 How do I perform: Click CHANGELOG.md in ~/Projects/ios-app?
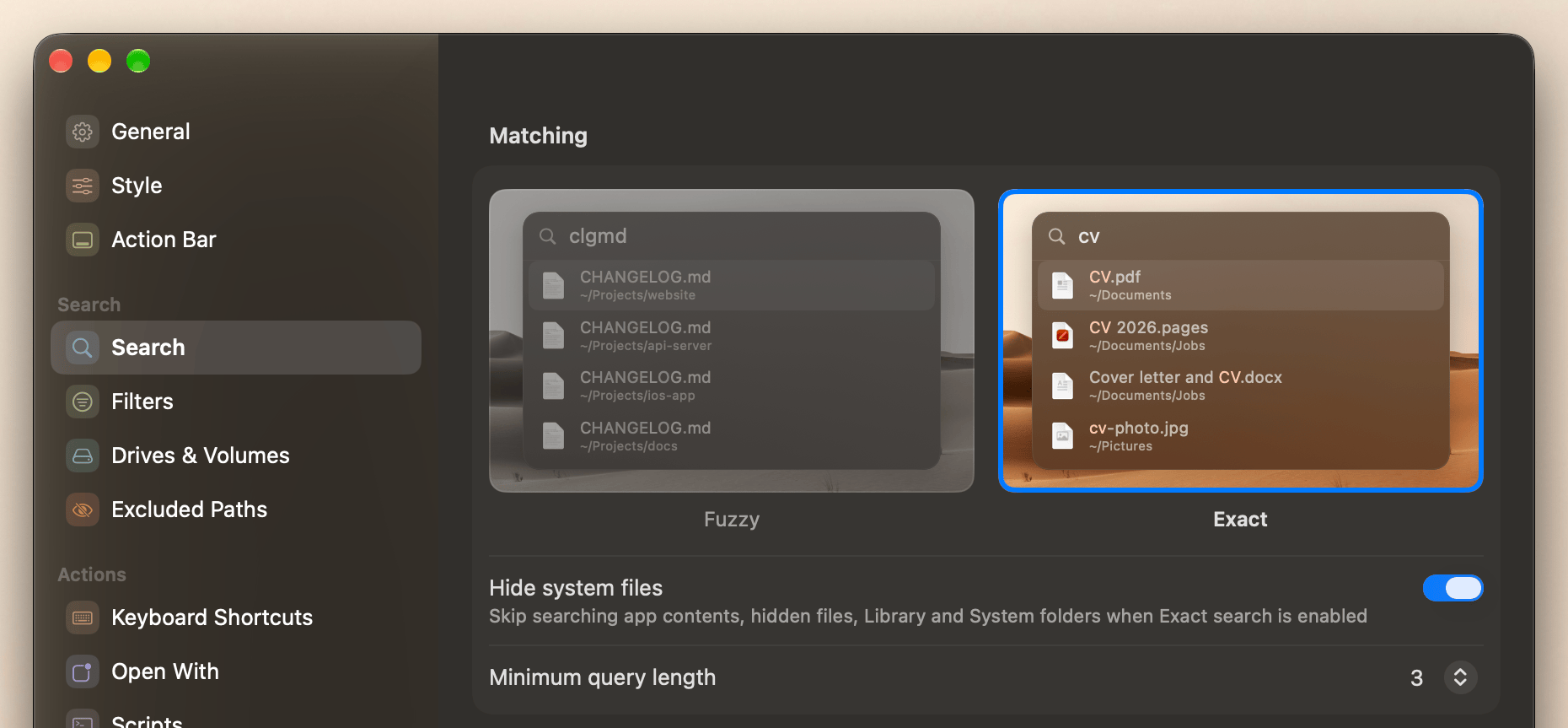(x=732, y=386)
